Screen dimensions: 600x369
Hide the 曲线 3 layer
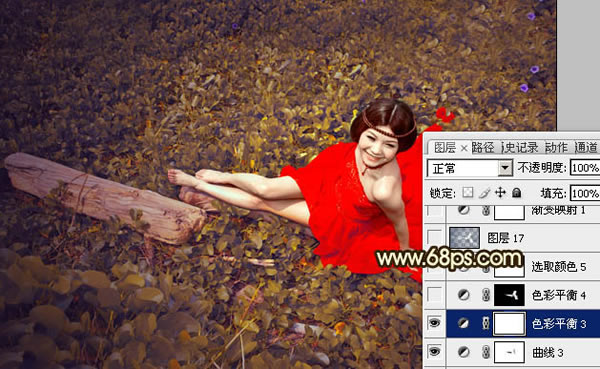434,352
